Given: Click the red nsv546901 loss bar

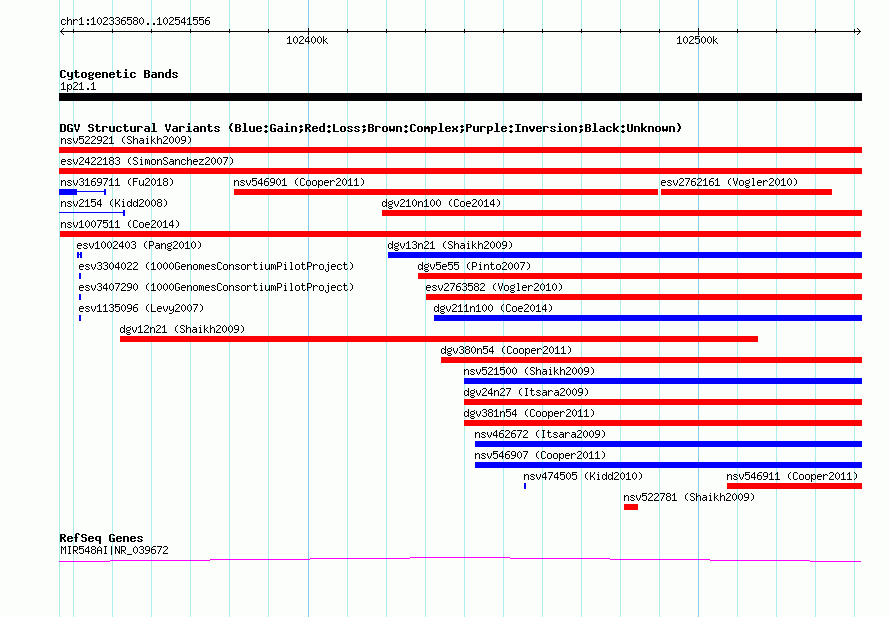Looking at the screenshot, I should [446, 192].
